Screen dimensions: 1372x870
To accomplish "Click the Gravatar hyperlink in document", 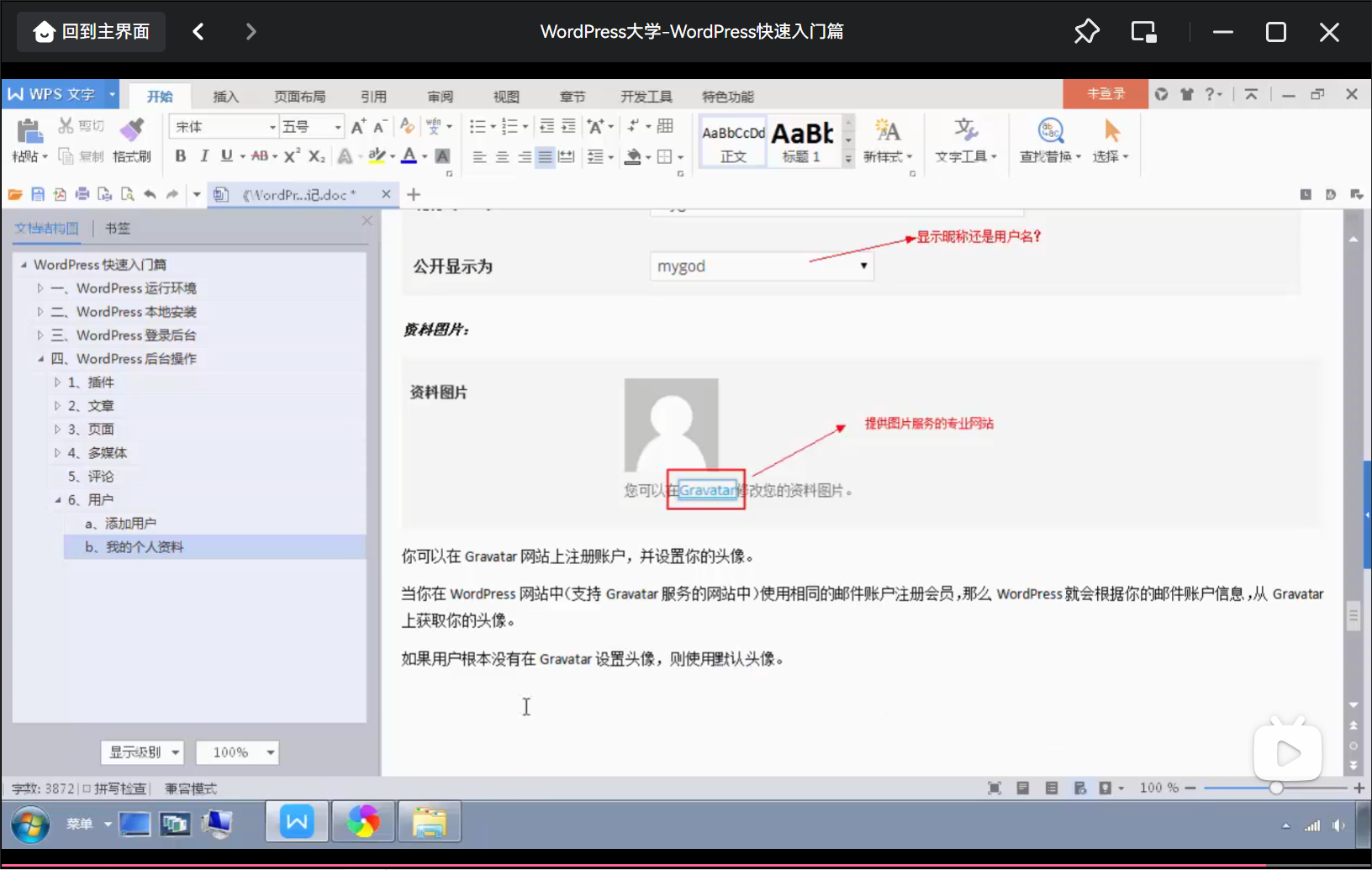I will pos(707,490).
